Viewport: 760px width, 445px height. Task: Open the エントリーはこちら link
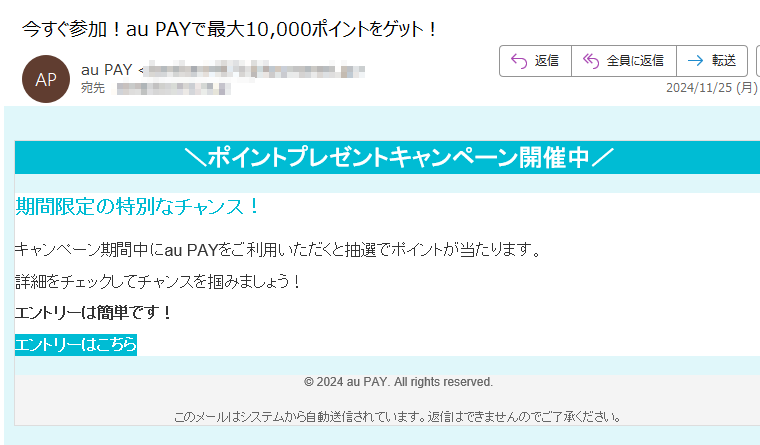pyautogui.click(x=76, y=345)
